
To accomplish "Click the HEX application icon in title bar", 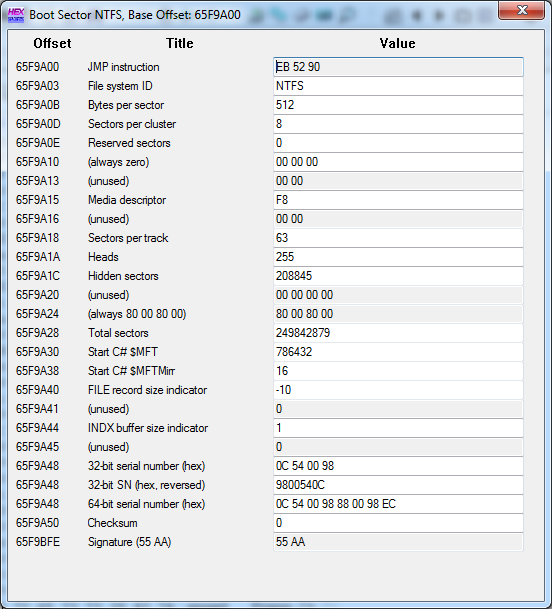I will (16, 15).
